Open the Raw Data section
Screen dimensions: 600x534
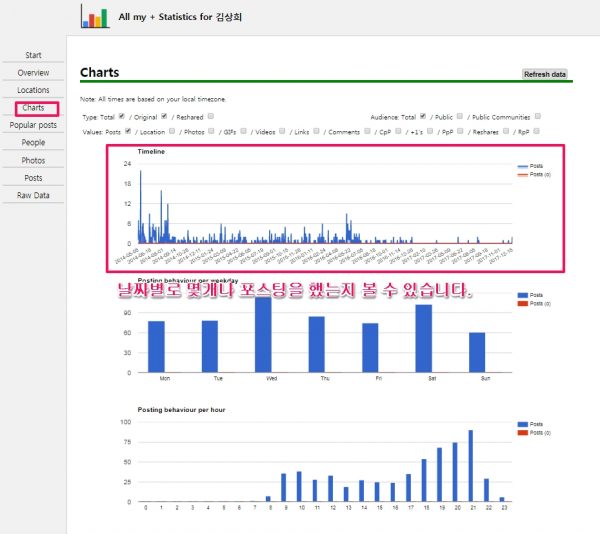[33, 195]
